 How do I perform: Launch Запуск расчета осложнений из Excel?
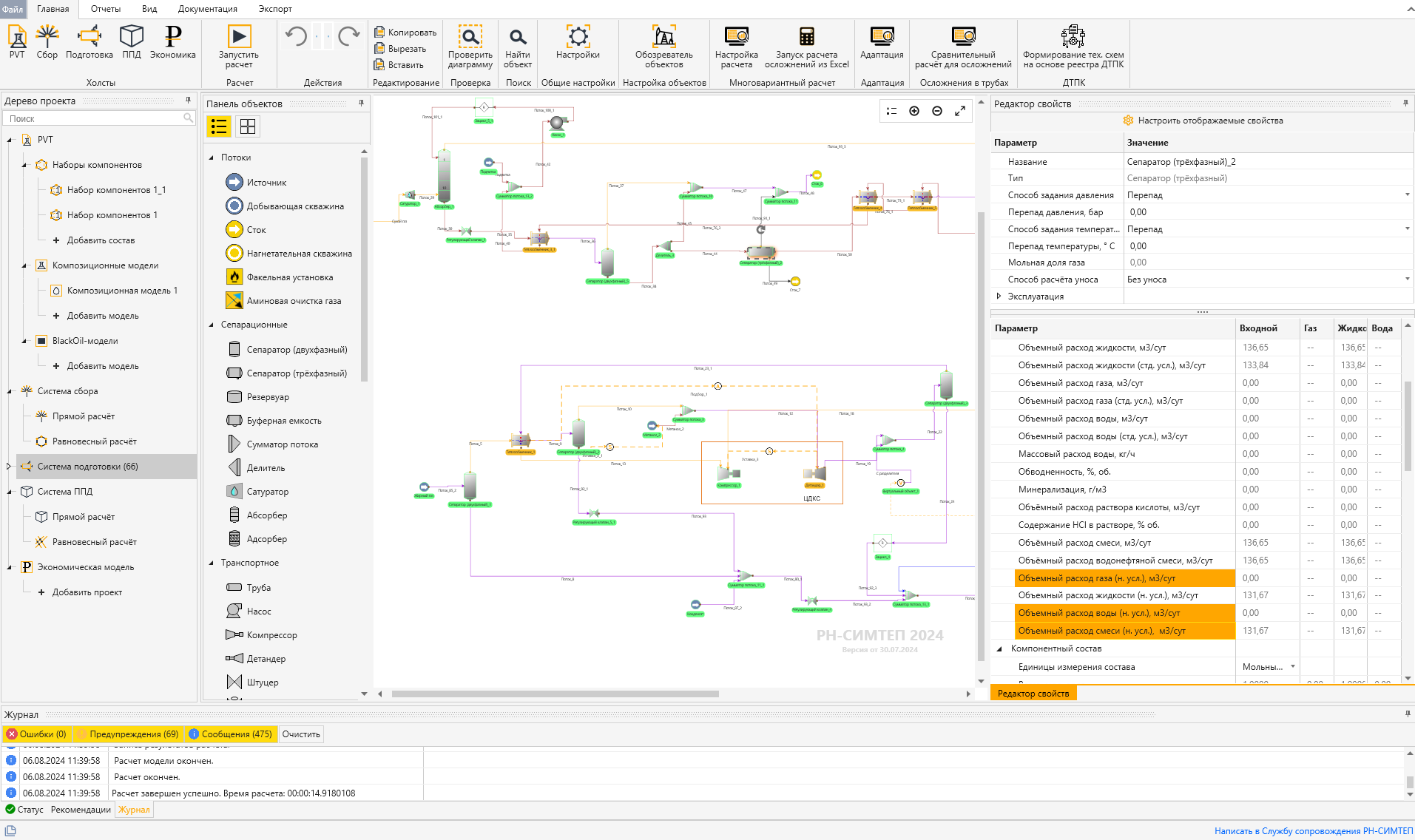tap(807, 47)
